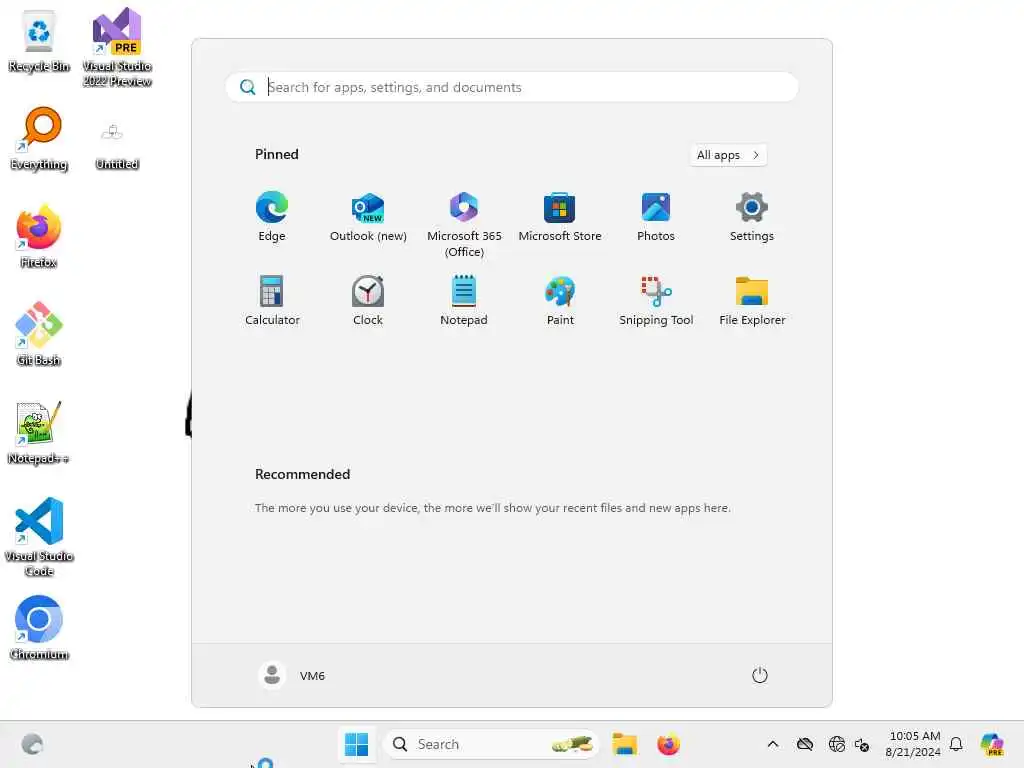Viewport: 1024px width, 768px height.
Task: Select the Firefox desktop shortcut
Action: (39, 236)
